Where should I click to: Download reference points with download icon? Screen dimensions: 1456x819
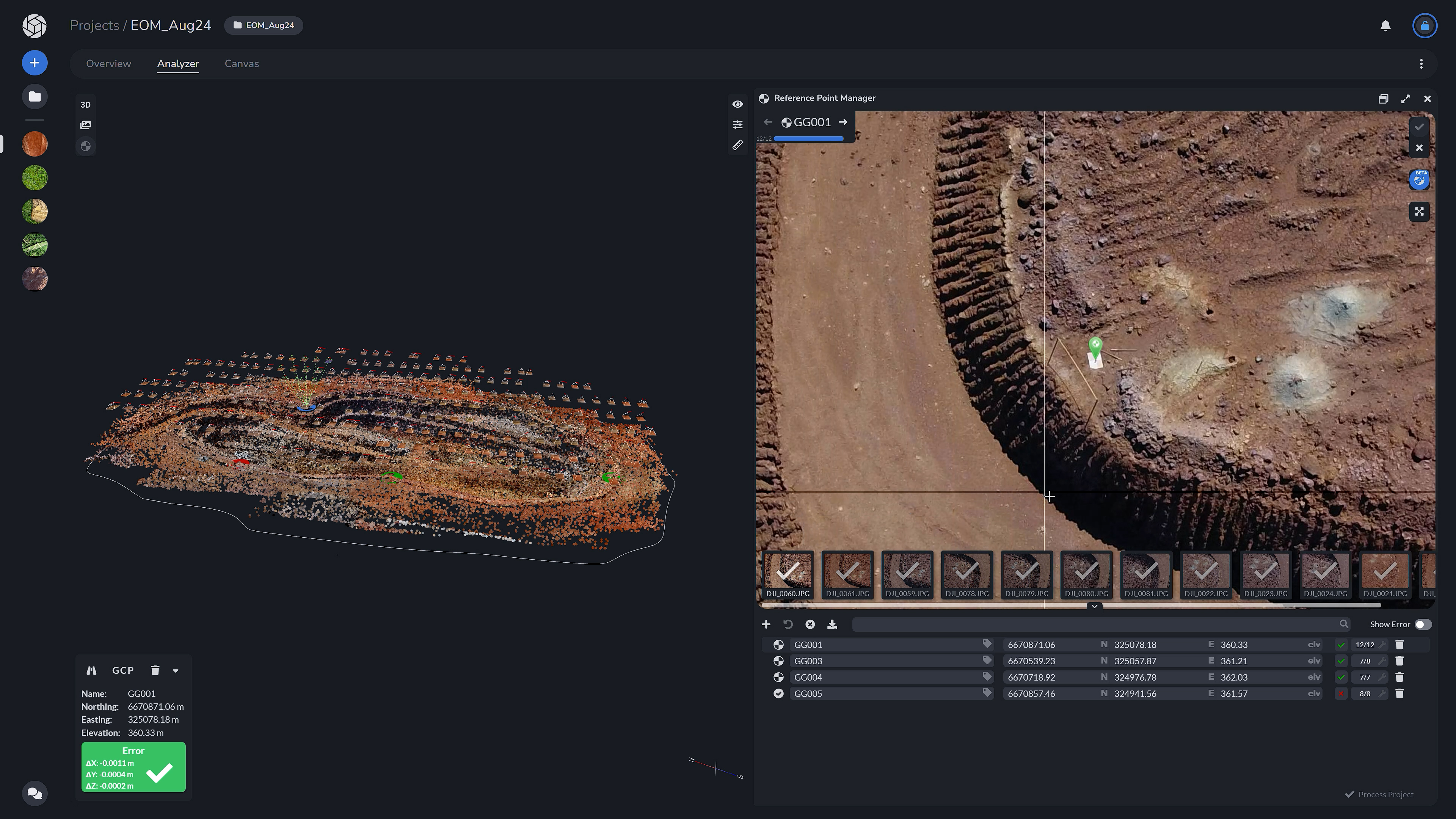coord(832,624)
